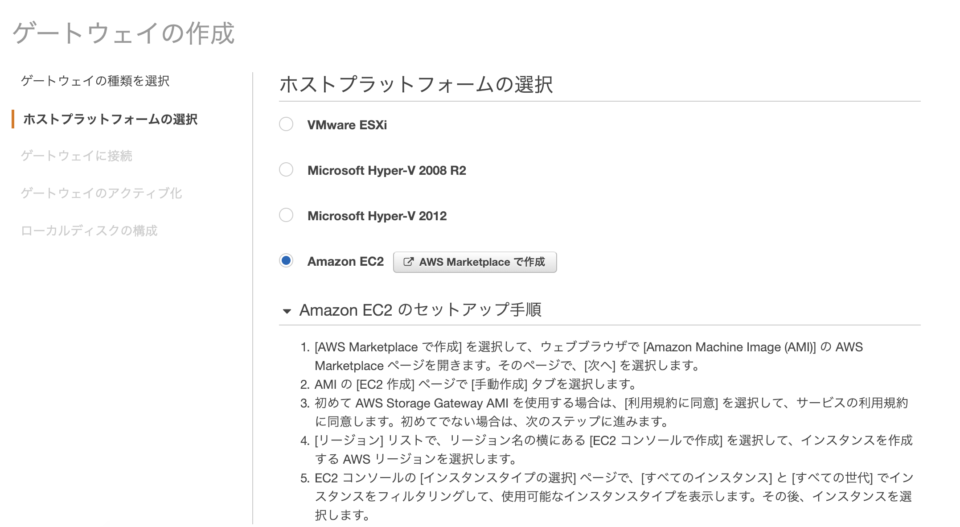The height and width of the screenshot is (527, 960).
Task: Select the VMware ESXi radio button
Action: (286, 124)
